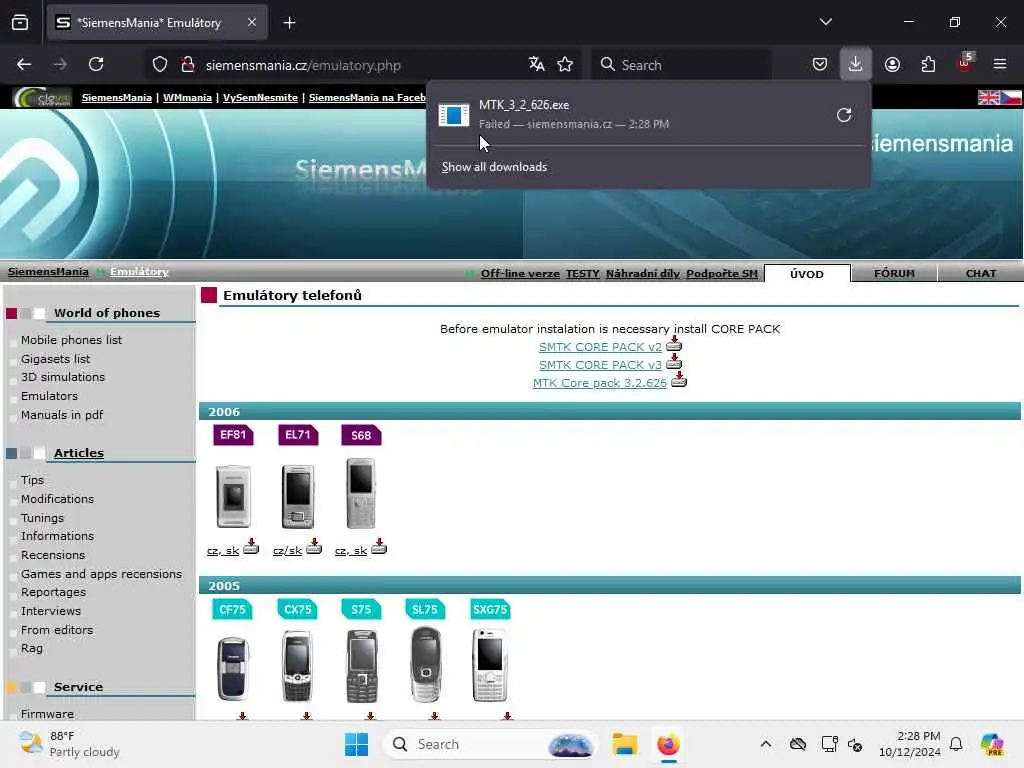The width and height of the screenshot is (1024, 768).
Task: Save page to Pocket
Action: [820, 64]
